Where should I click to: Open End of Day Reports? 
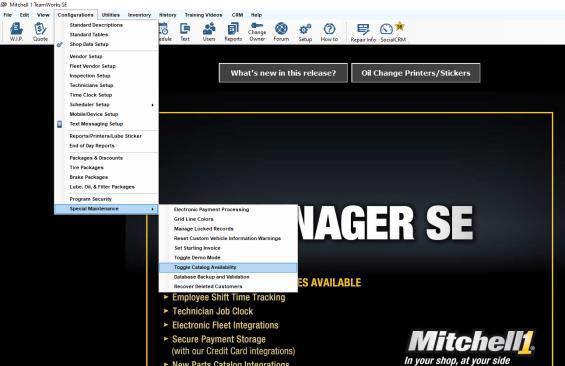click(106, 146)
